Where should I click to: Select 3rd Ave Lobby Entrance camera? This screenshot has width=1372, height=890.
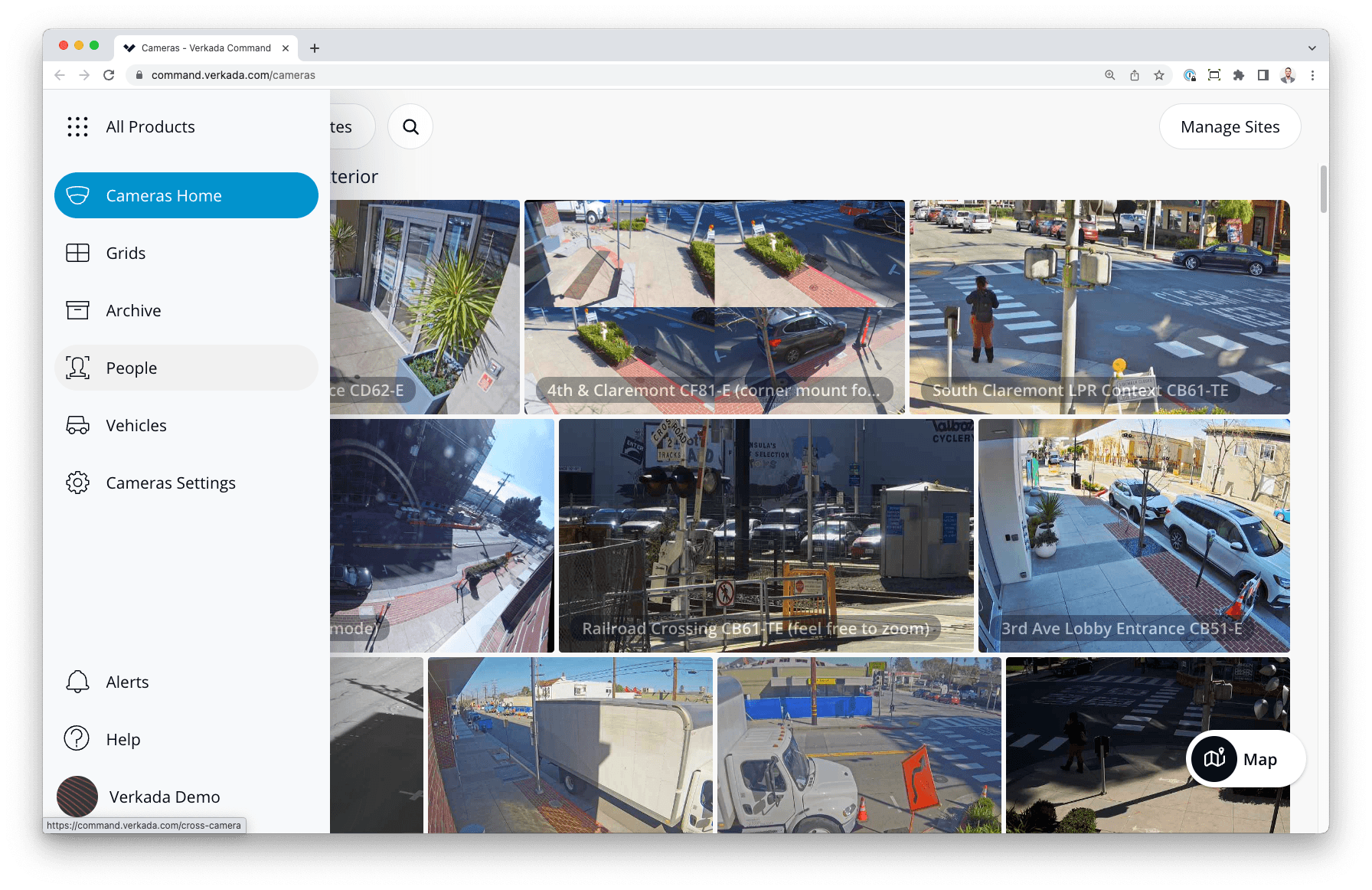(x=1133, y=535)
